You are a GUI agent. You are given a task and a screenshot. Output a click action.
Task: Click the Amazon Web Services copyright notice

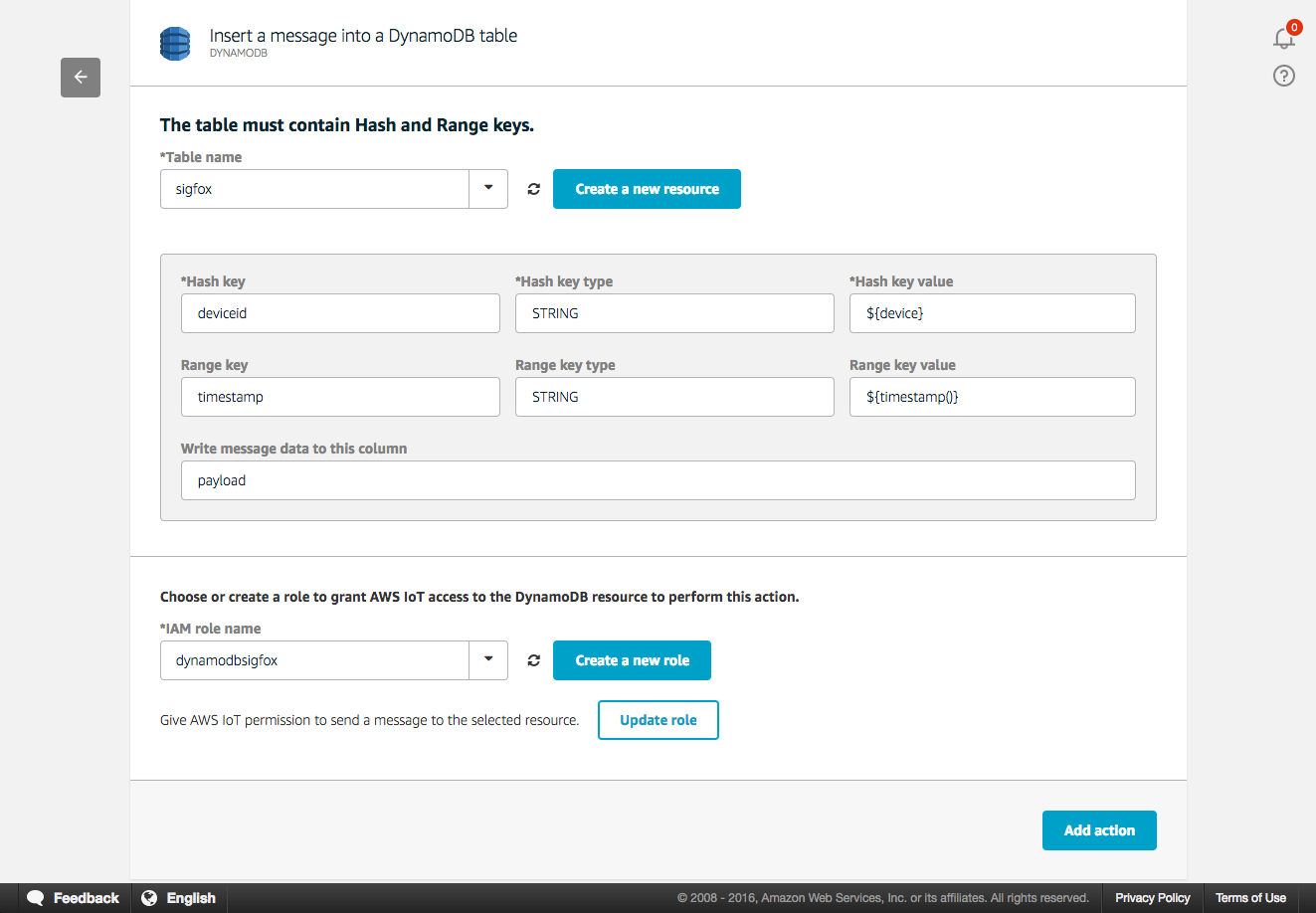pyautogui.click(x=883, y=898)
